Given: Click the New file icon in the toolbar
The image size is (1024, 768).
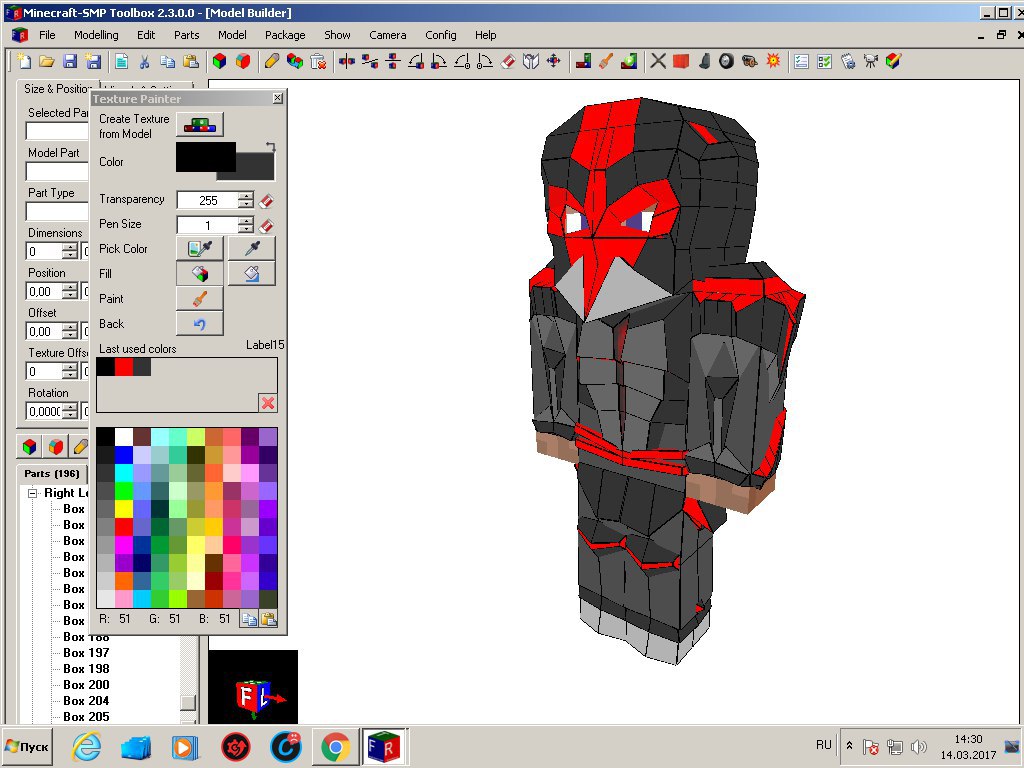Looking at the screenshot, I should [x=24, y=61].
